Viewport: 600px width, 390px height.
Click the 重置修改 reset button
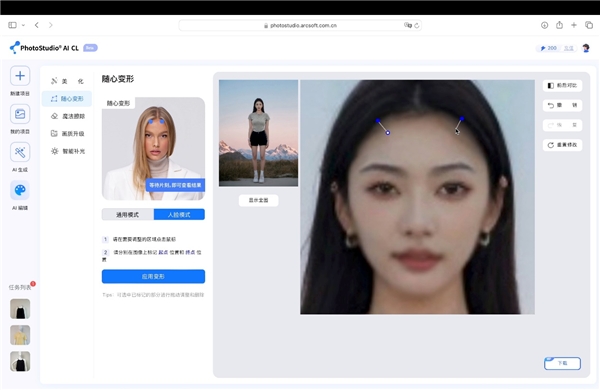[562, 145]
